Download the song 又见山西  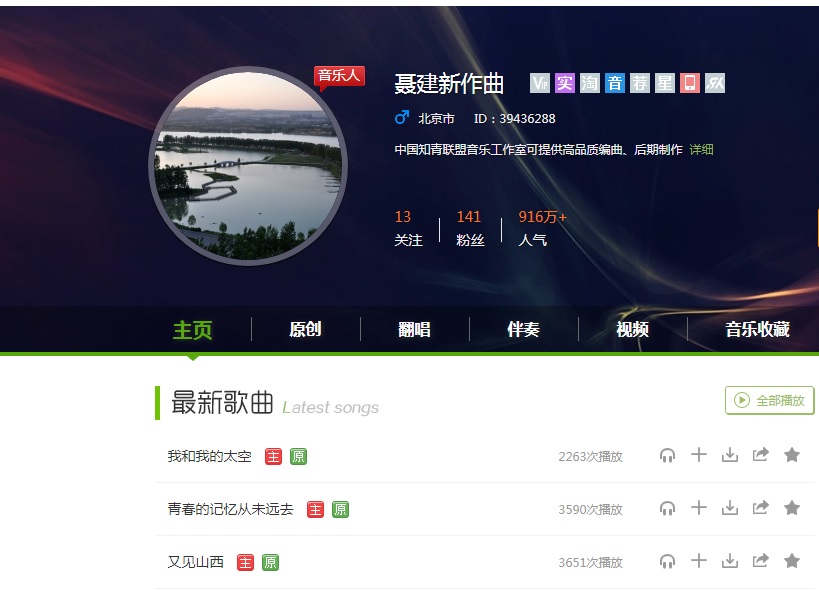(x=730, y=562)
